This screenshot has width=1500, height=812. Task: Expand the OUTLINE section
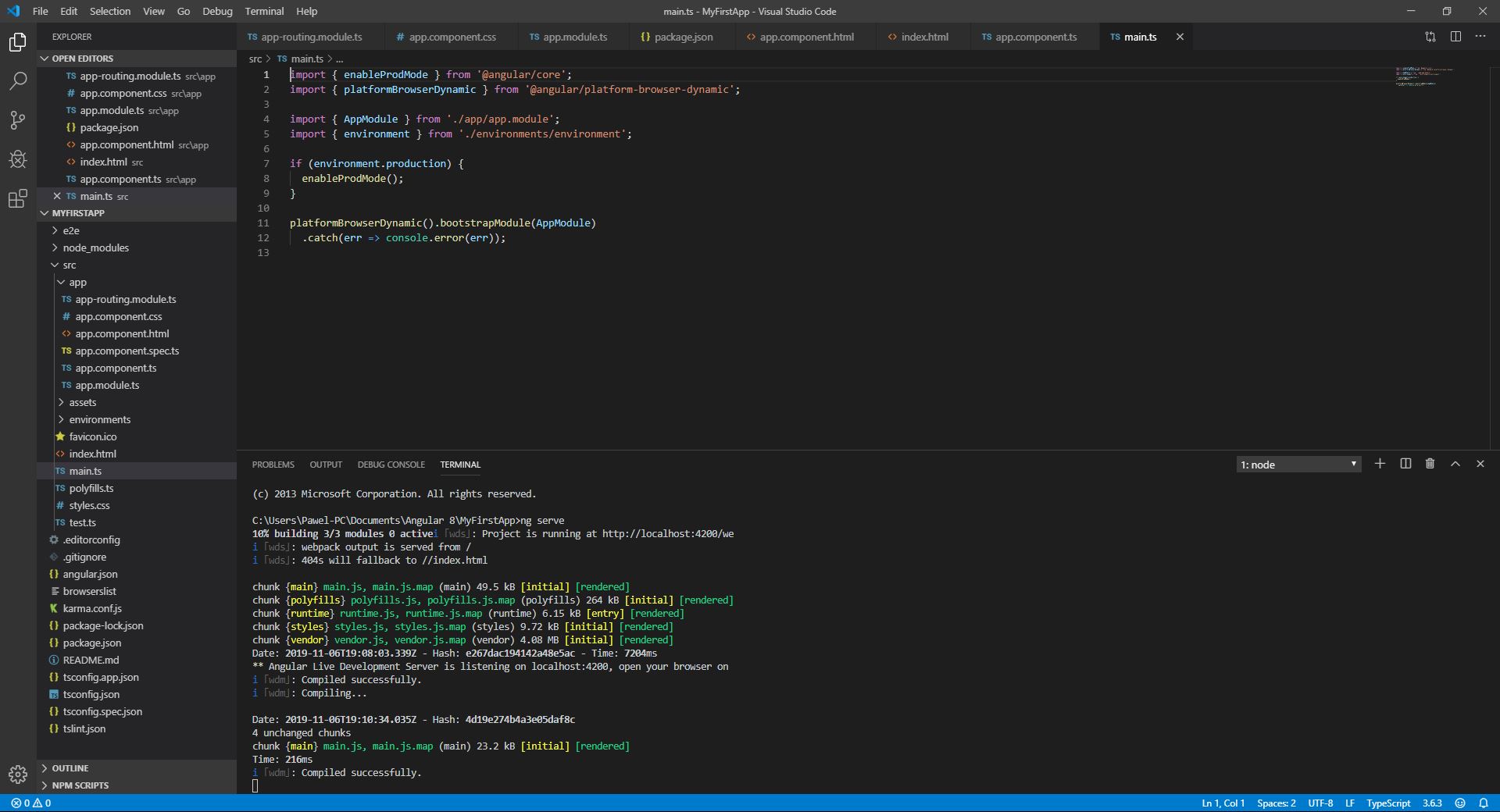pyautogui.click(x=137, y=768)
